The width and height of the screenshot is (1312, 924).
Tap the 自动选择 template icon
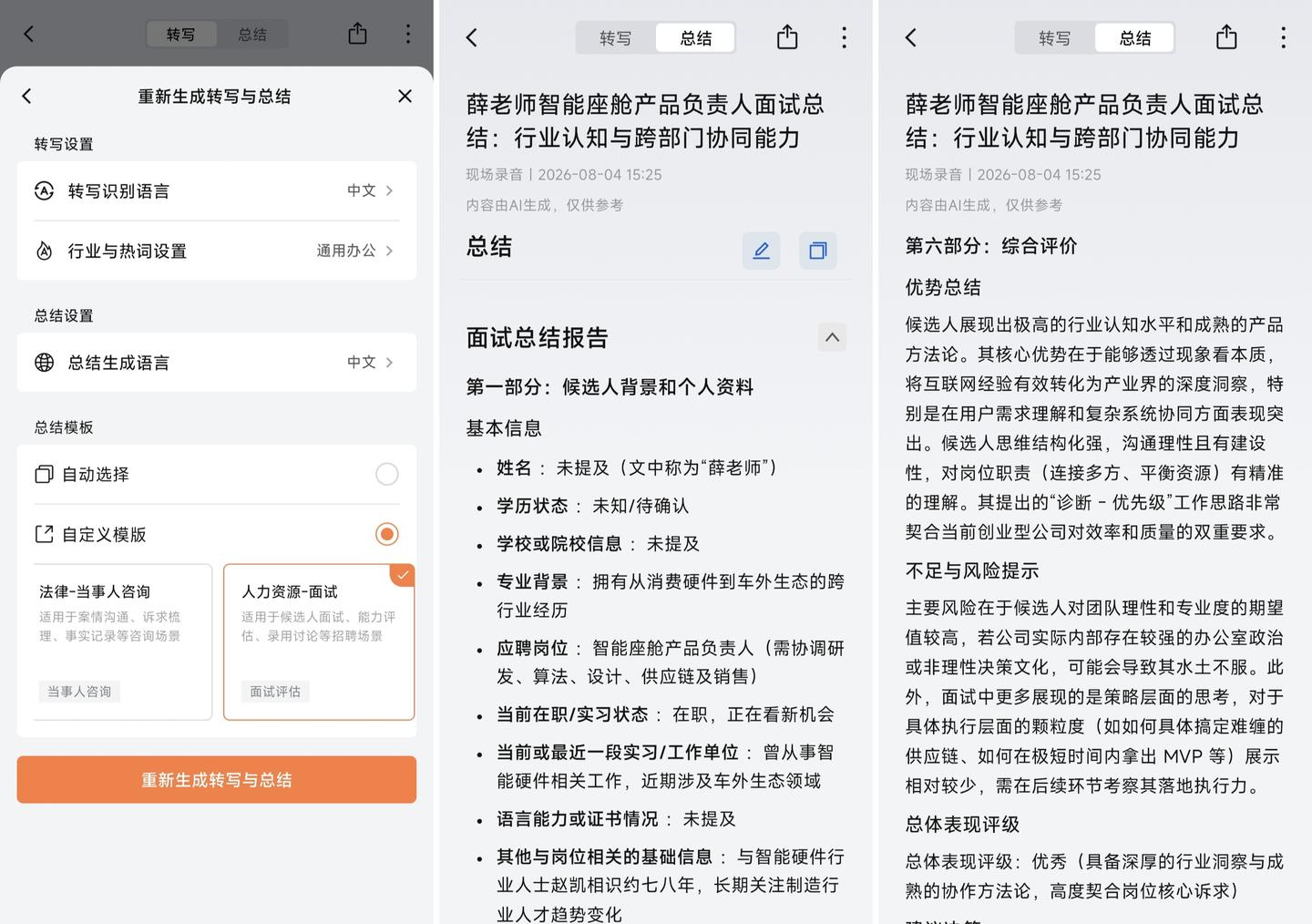[x=44, y=475]
